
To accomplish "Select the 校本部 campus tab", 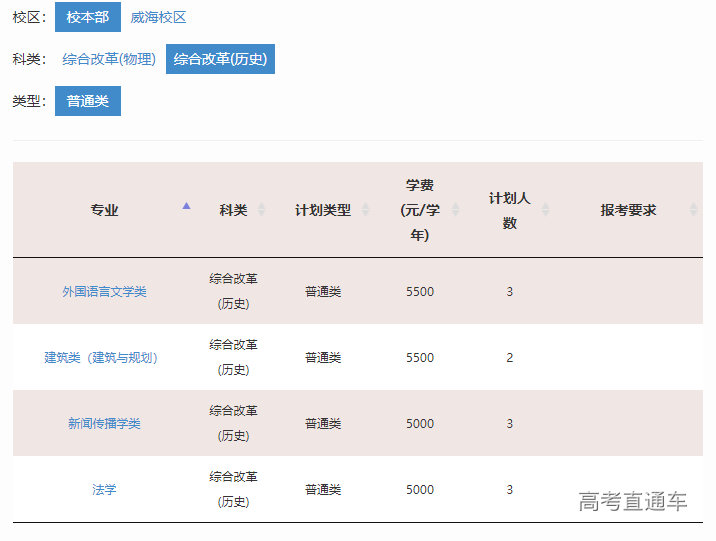I will (x=88, y=17).
